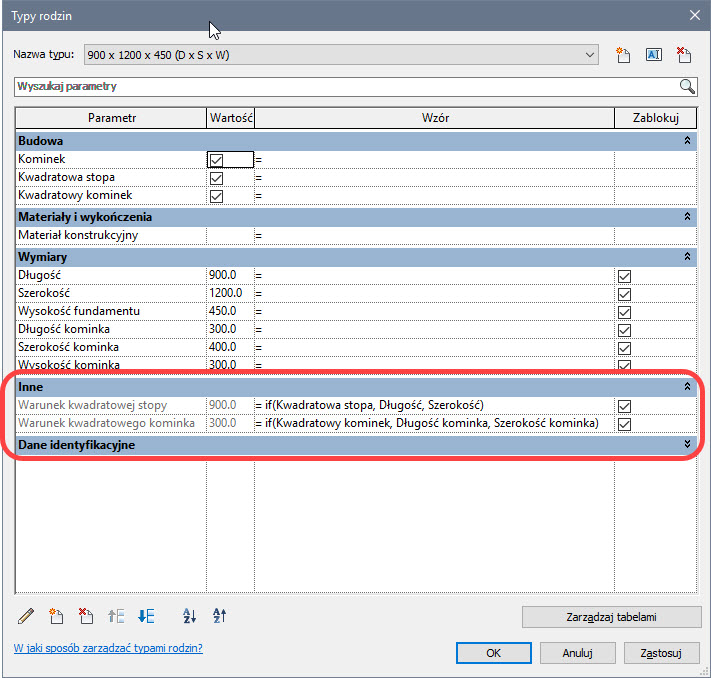Move the parameter up with arrow icon
Image resolution: width=711 pixels, height=678 pixels.
tap(116, 616)
